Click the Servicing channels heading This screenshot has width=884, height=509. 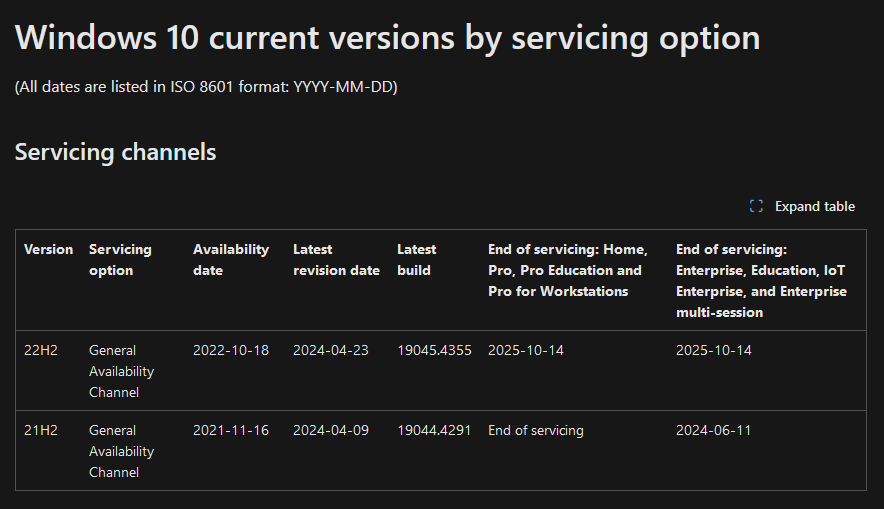(x=116, y=152)
